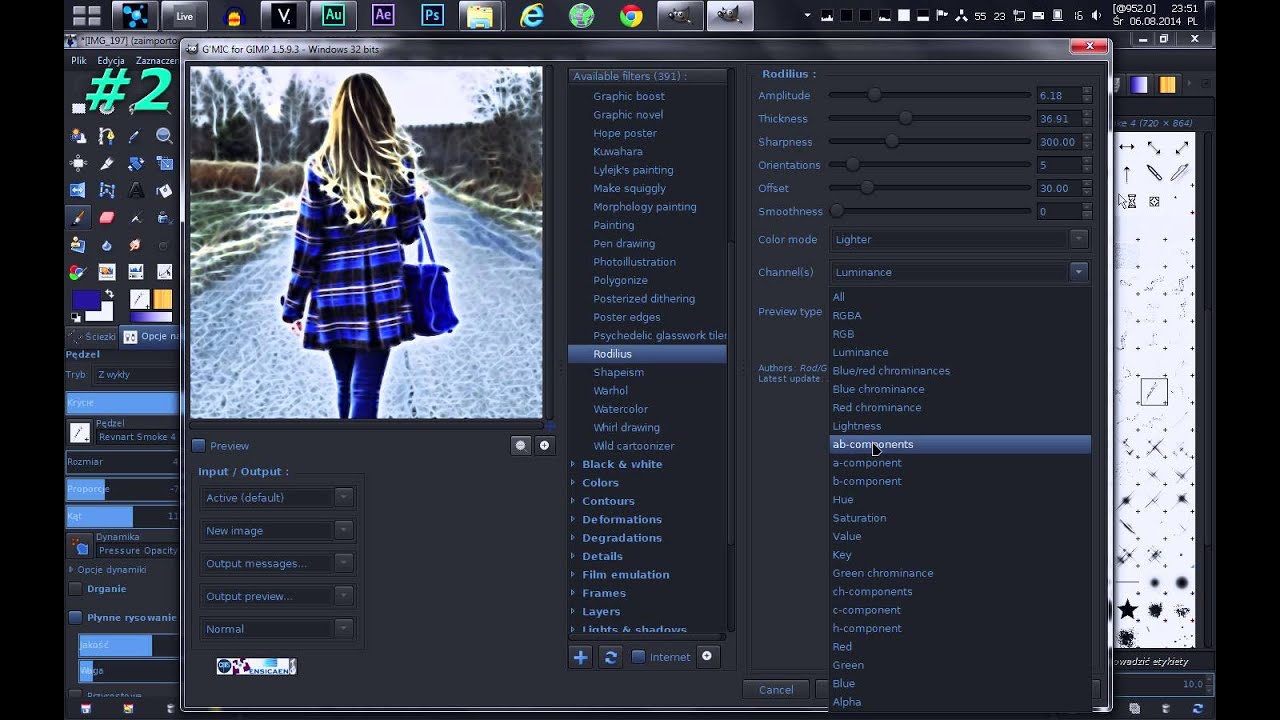Select the color picker tool in GIMP toolbox
Screen dimensions: 1280x720
136,136
